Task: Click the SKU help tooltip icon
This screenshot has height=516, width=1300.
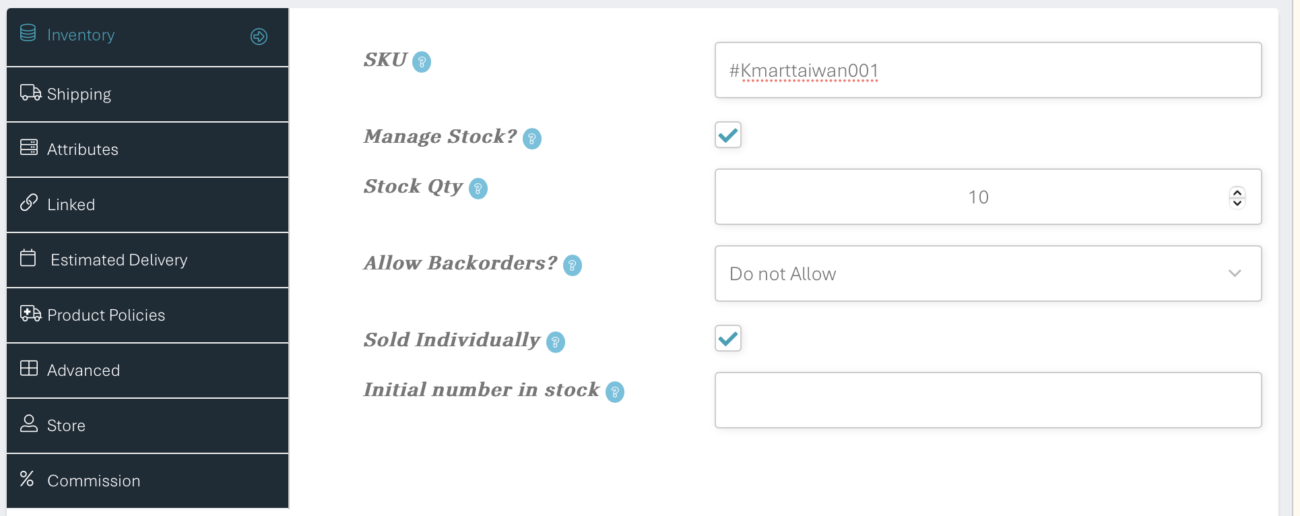Action: pos(422,62)
